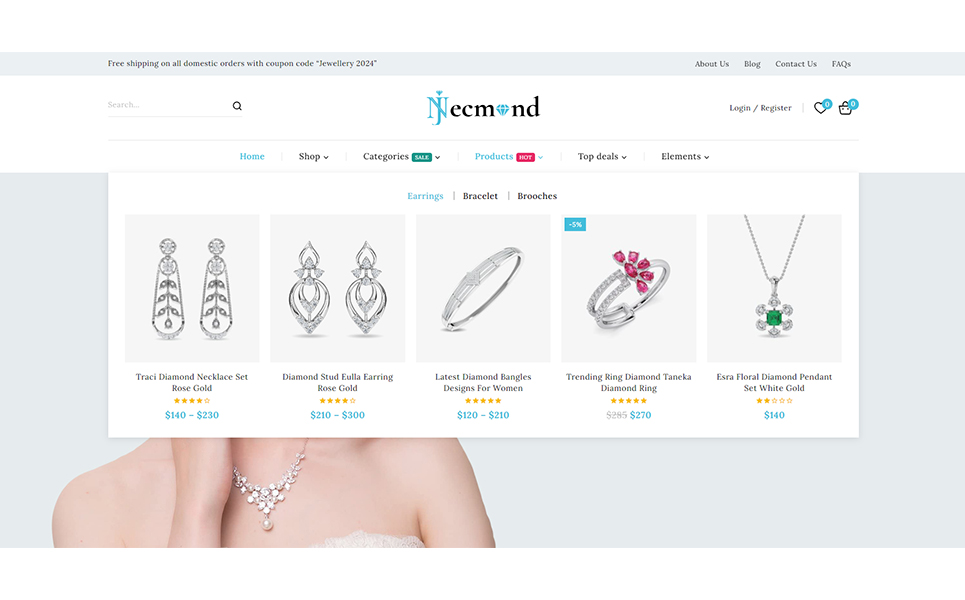Switch to the Bracelet tab
This screenshot has width=965, height=600.
tap(480, 196)
